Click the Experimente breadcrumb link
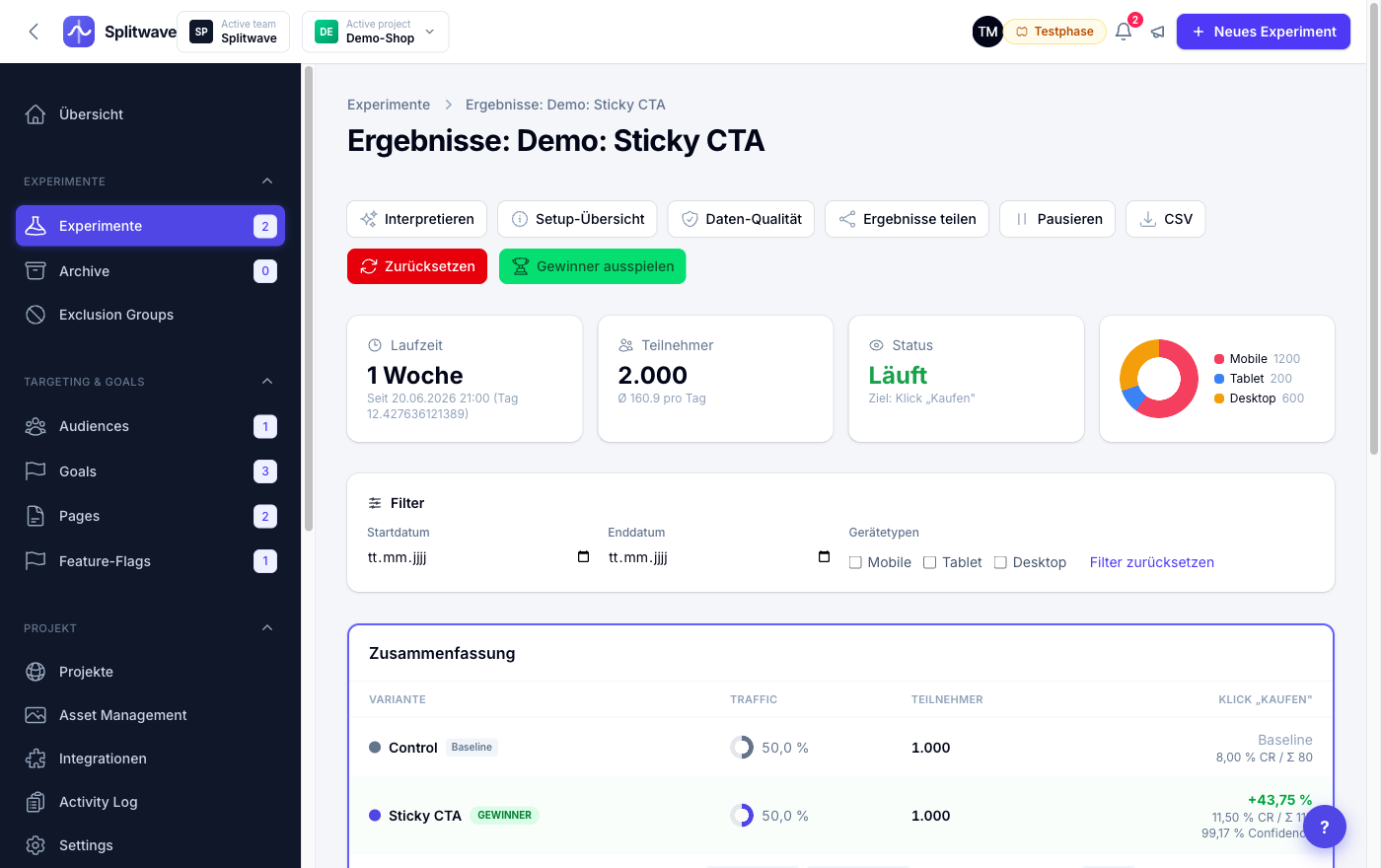This screenshot has width=1381, height=868. [389, 105]
